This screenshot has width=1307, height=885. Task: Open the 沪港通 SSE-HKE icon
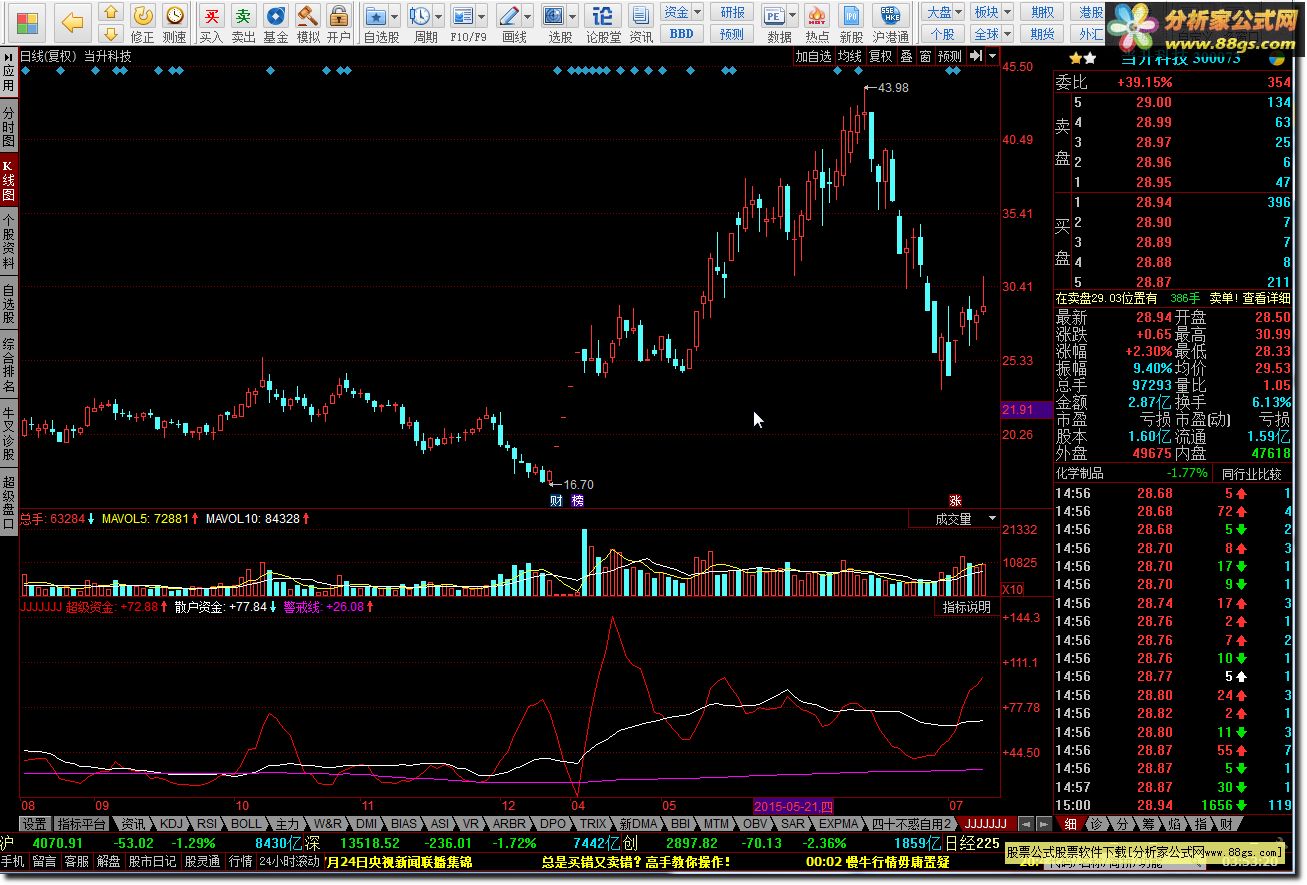(890, 22)
